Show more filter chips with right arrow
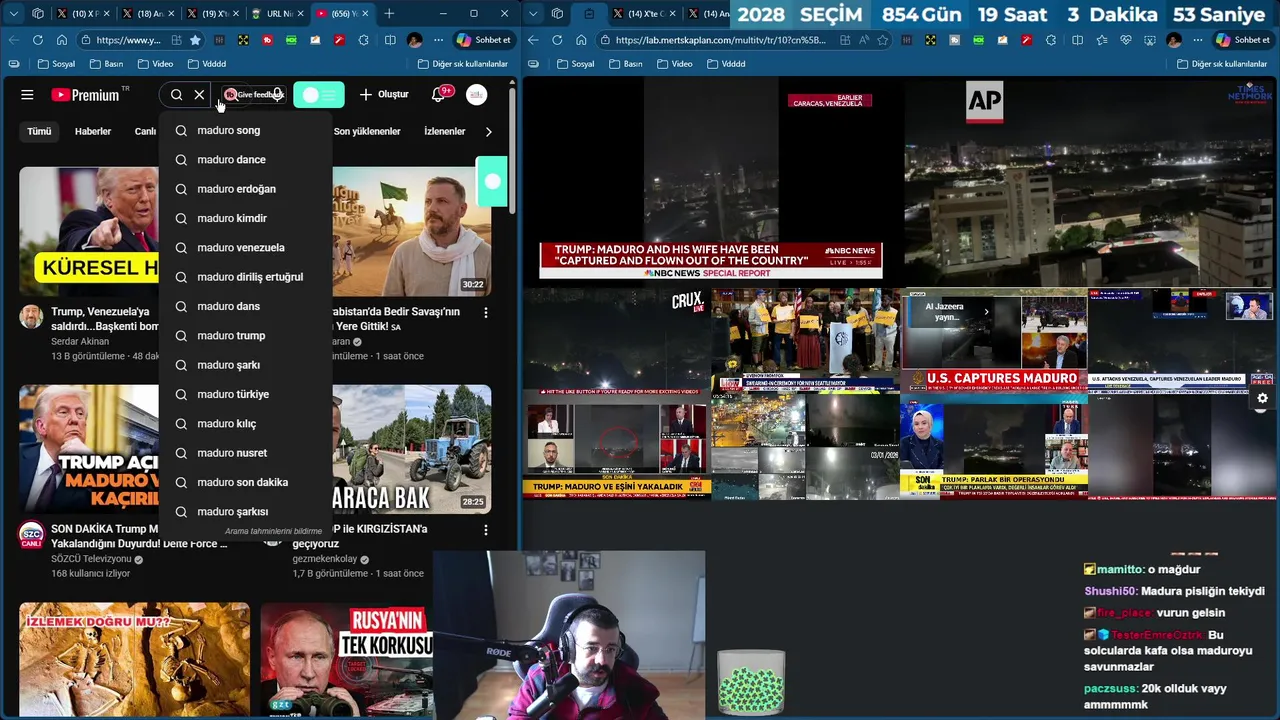This screenshot has height=720, width=1280. [488, 131]
